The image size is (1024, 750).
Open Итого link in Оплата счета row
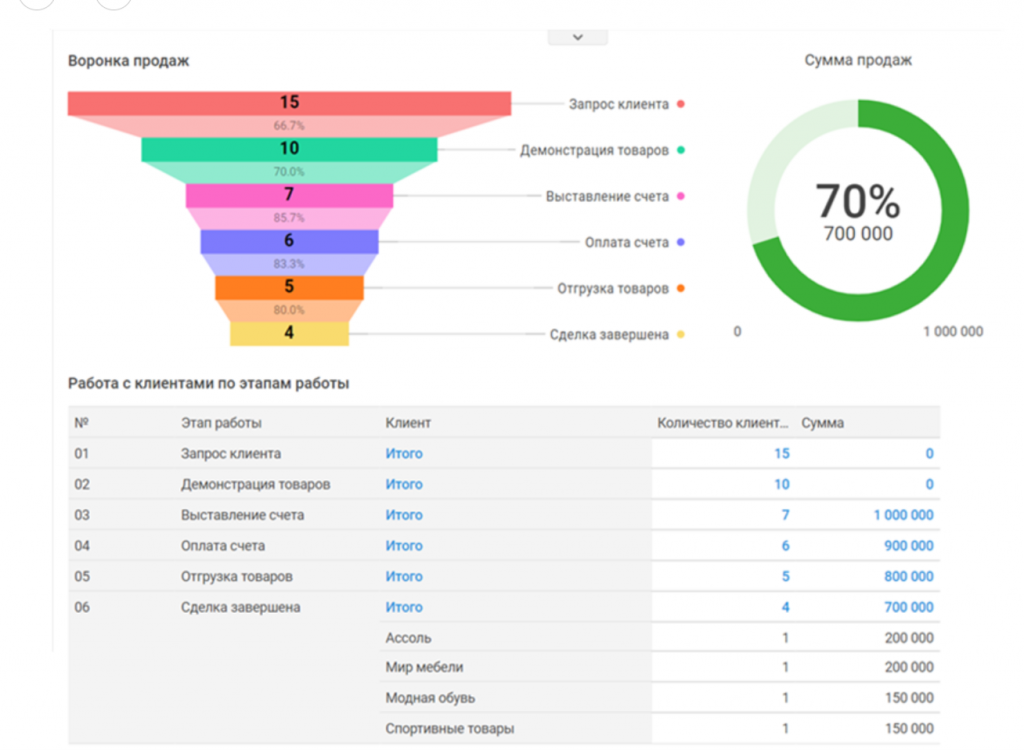click(x=404, y=546)
